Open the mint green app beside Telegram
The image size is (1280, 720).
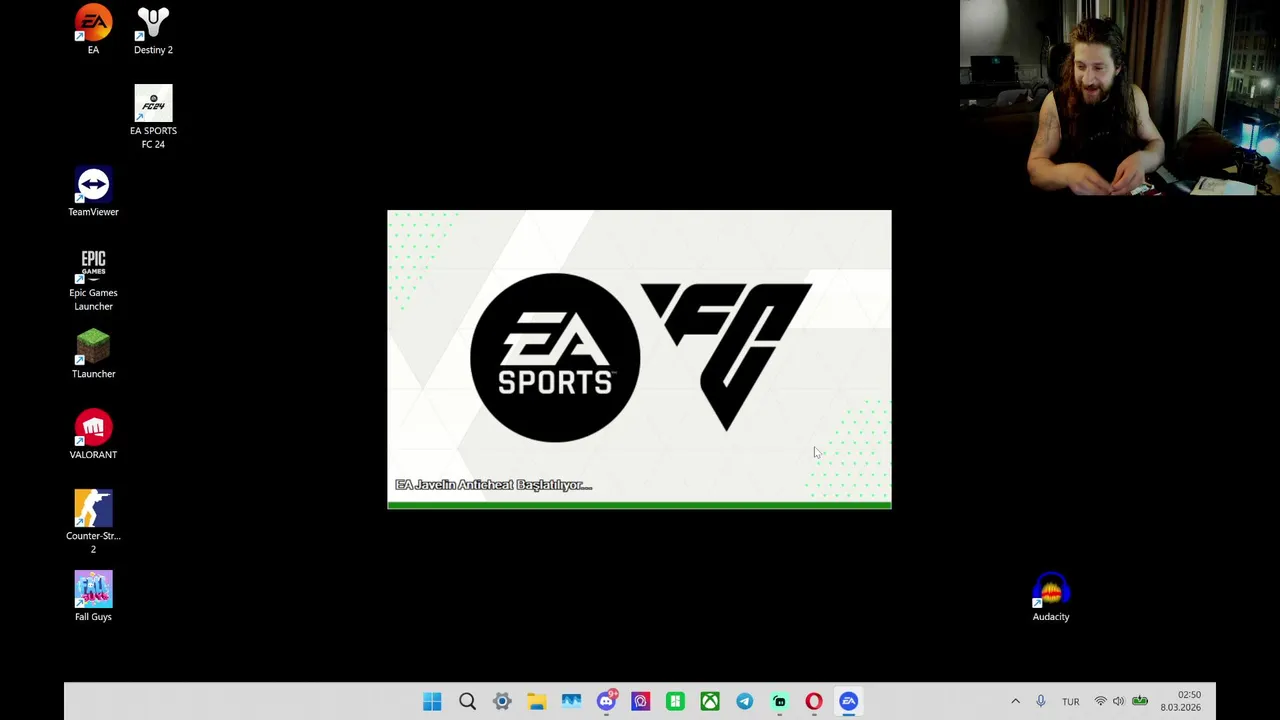[779, 701]
